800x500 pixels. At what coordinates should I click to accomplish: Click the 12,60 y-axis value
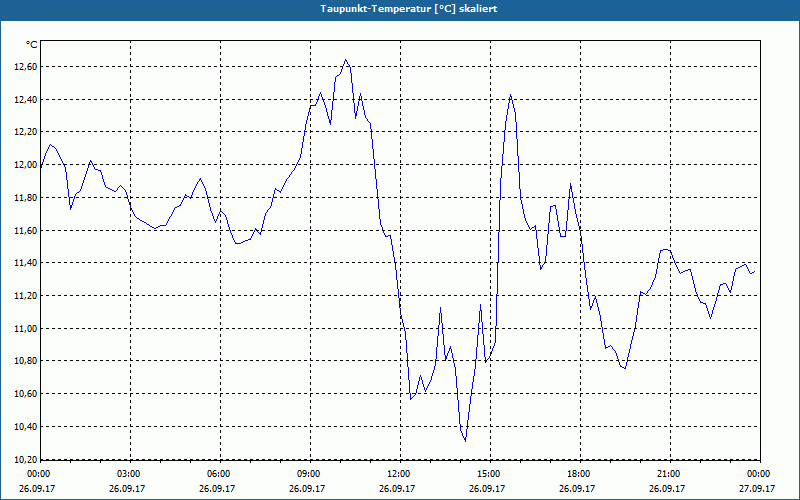coord(25,67)
